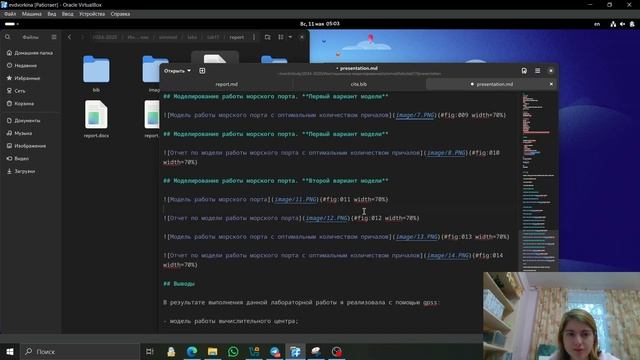Click the image/12.PNG link in editor
Screen dimensions: 640x360
pyautogui.click(x=327, y=218)
